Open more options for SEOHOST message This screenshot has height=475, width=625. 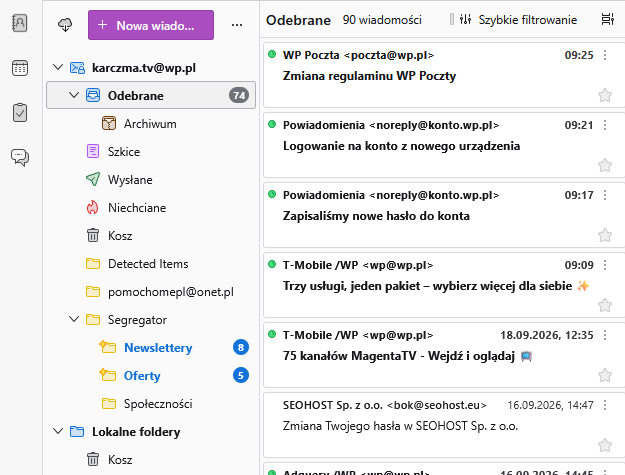605,405
